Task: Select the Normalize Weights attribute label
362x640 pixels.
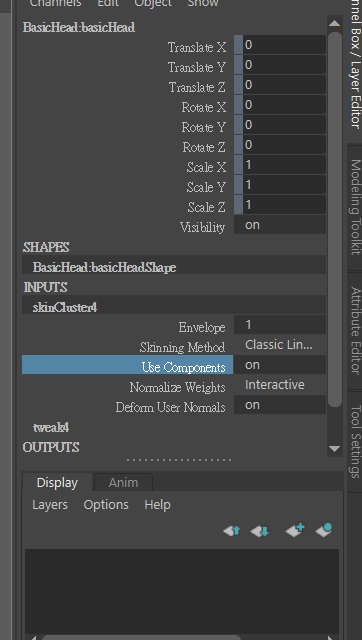Action: pyautogui.click(x=178, y=387)
